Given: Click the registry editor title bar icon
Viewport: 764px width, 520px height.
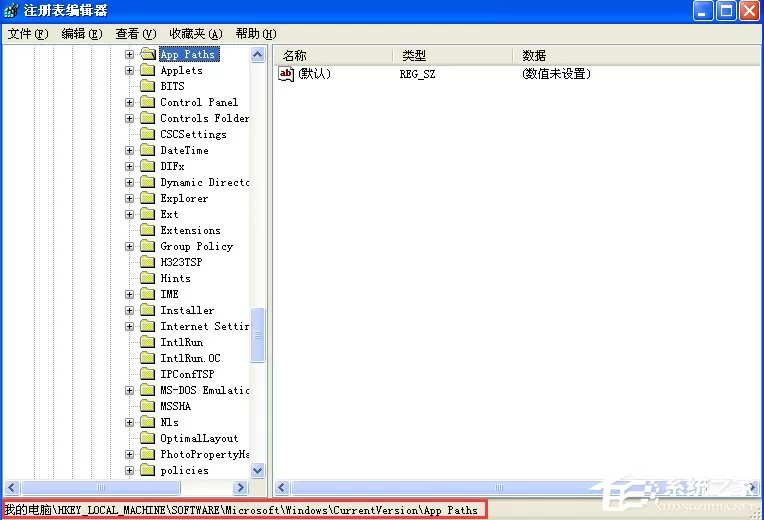Looking at the screenshot, I should click(11, 10).
